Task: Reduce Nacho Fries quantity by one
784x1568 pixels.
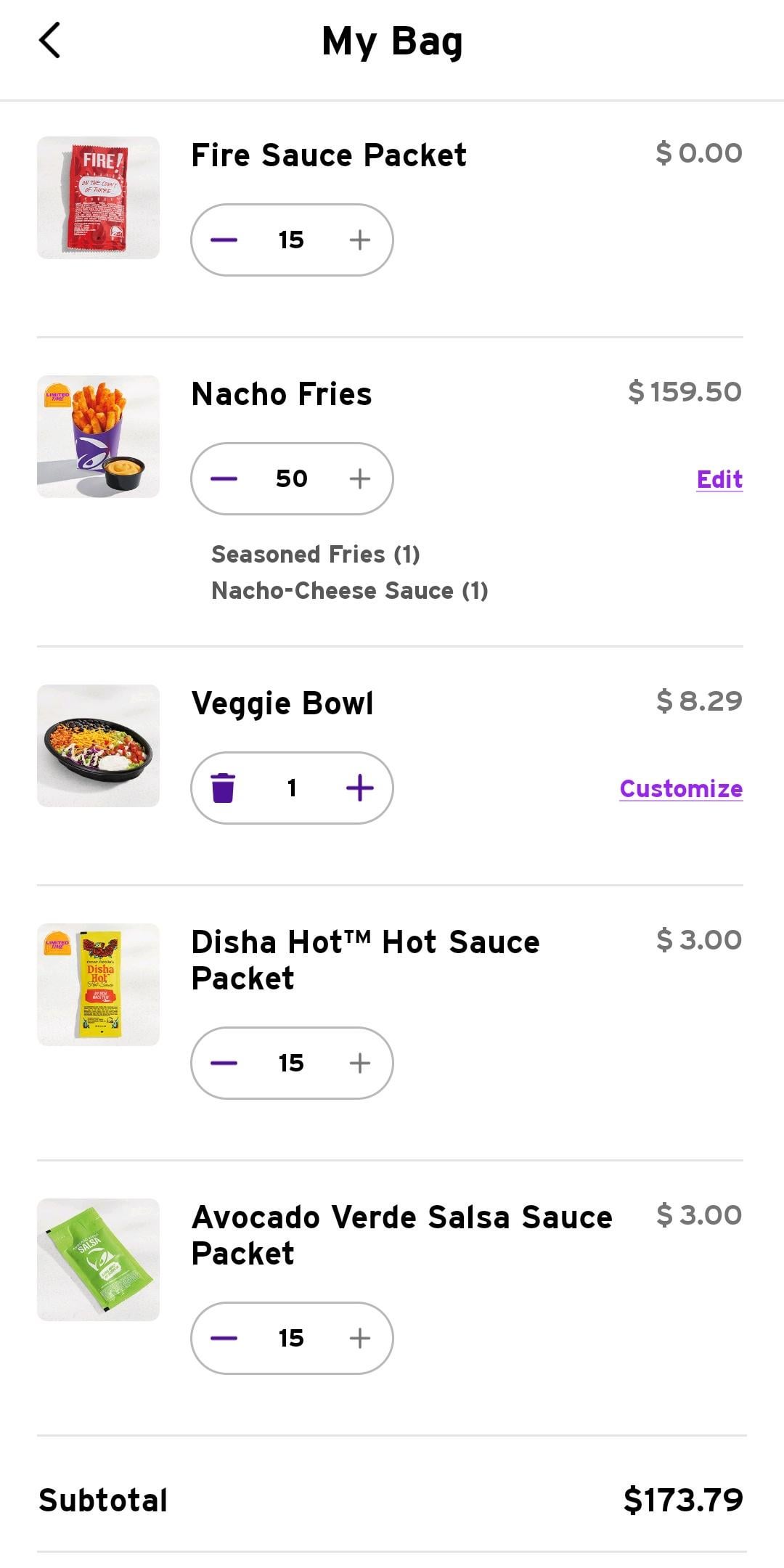Action: tap(224, 479)
